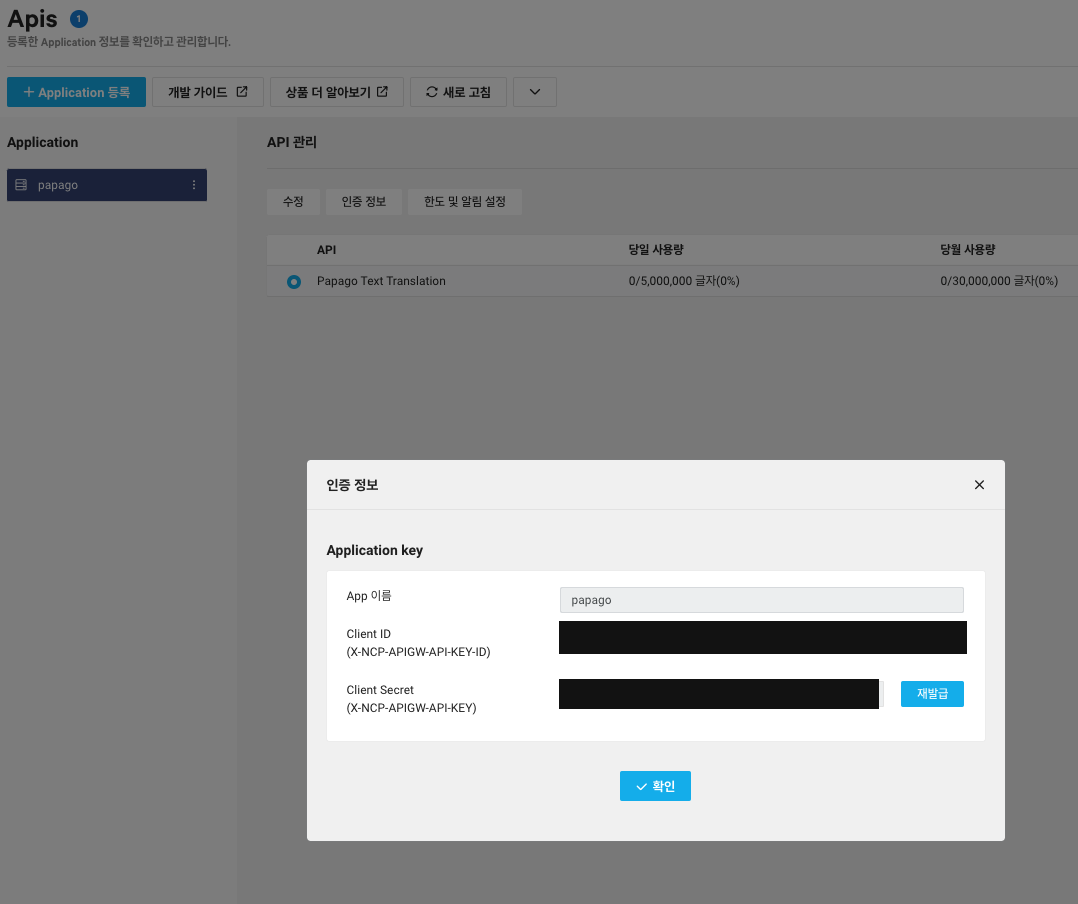The width and height of the screenshot is (1078, 904).
Task: Click the Apis count badge
Action: point(79,19)
